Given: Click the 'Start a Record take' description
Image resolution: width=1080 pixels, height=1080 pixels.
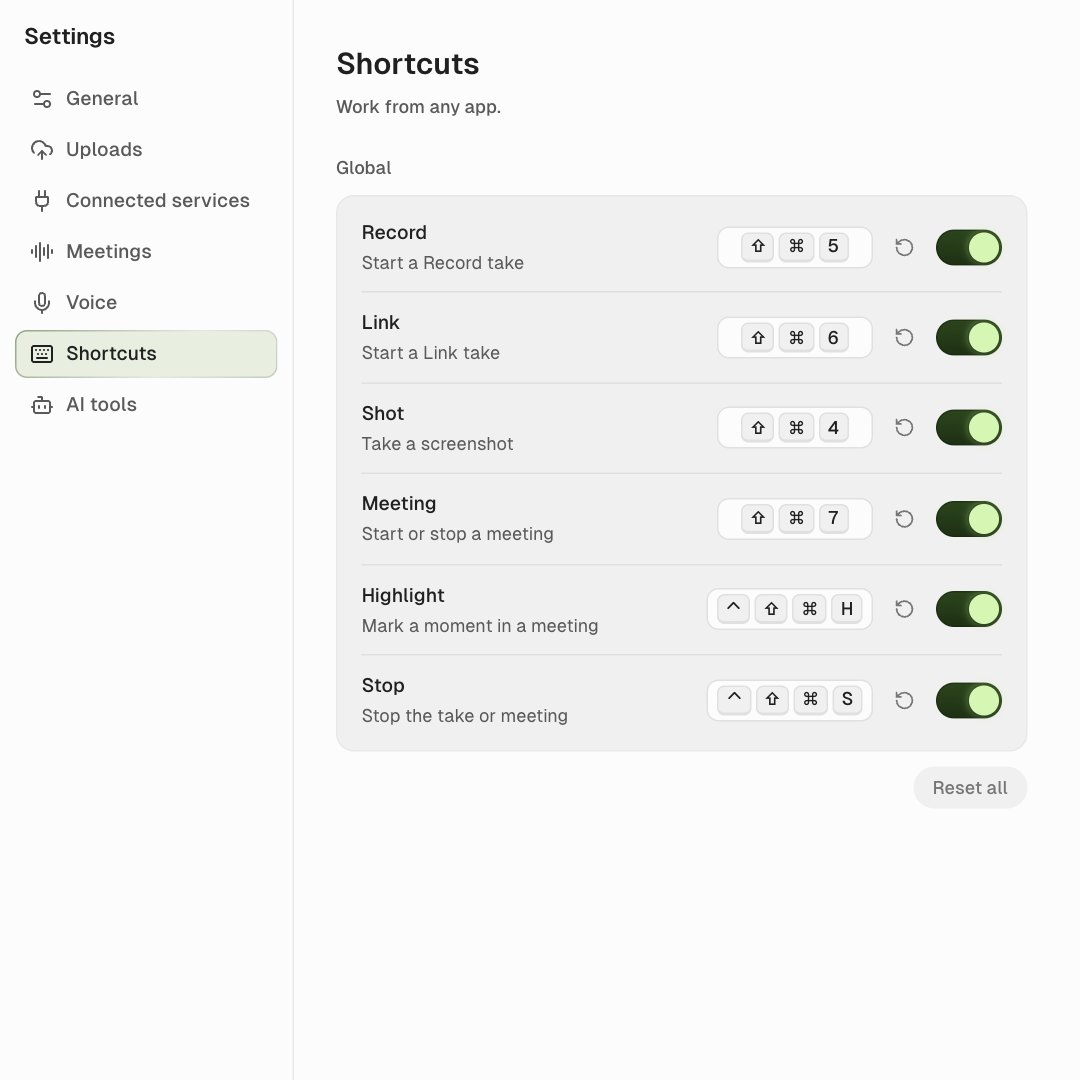Looking at the screenshot, I should (443, 263).
